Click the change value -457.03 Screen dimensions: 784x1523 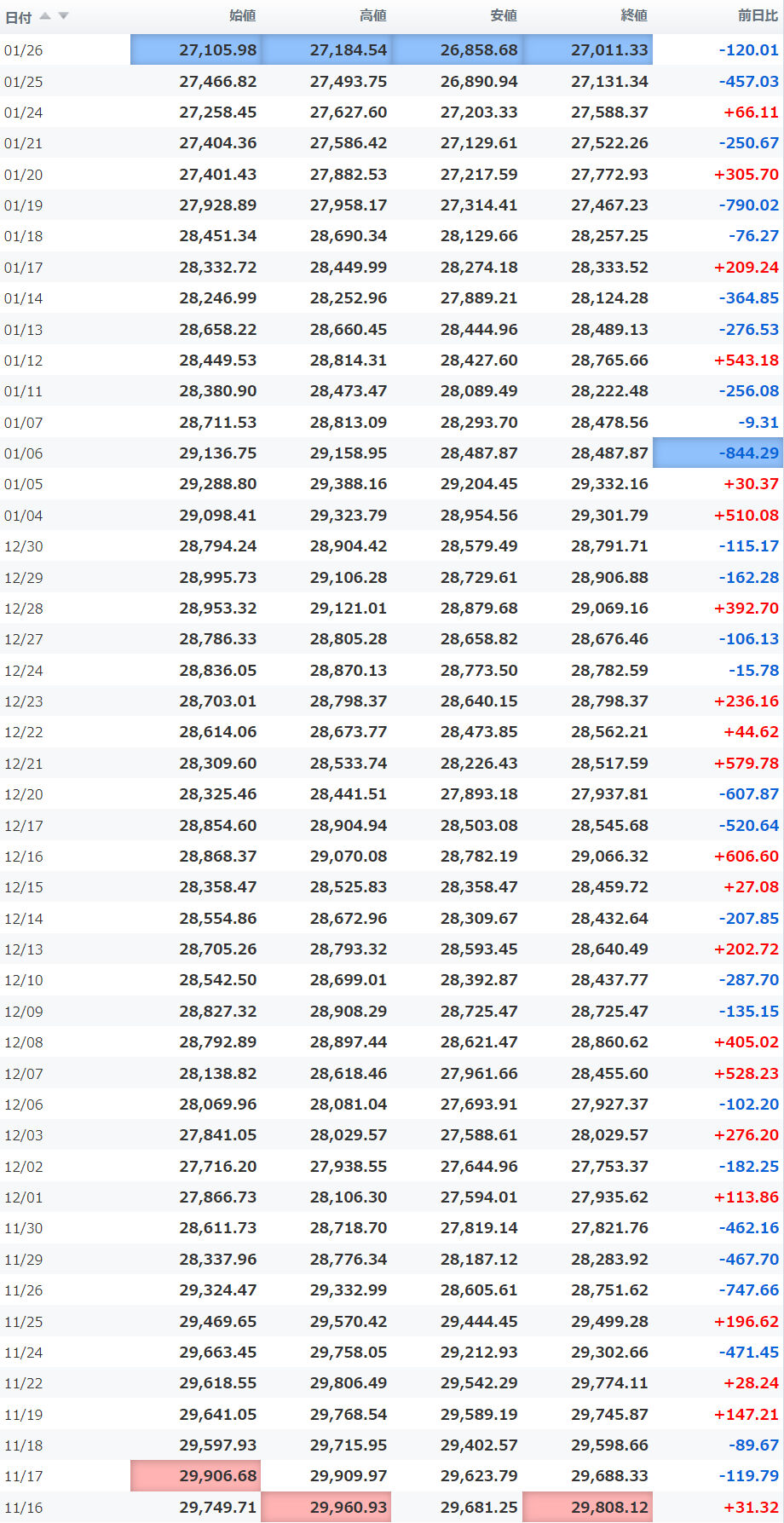click(749, 82)
